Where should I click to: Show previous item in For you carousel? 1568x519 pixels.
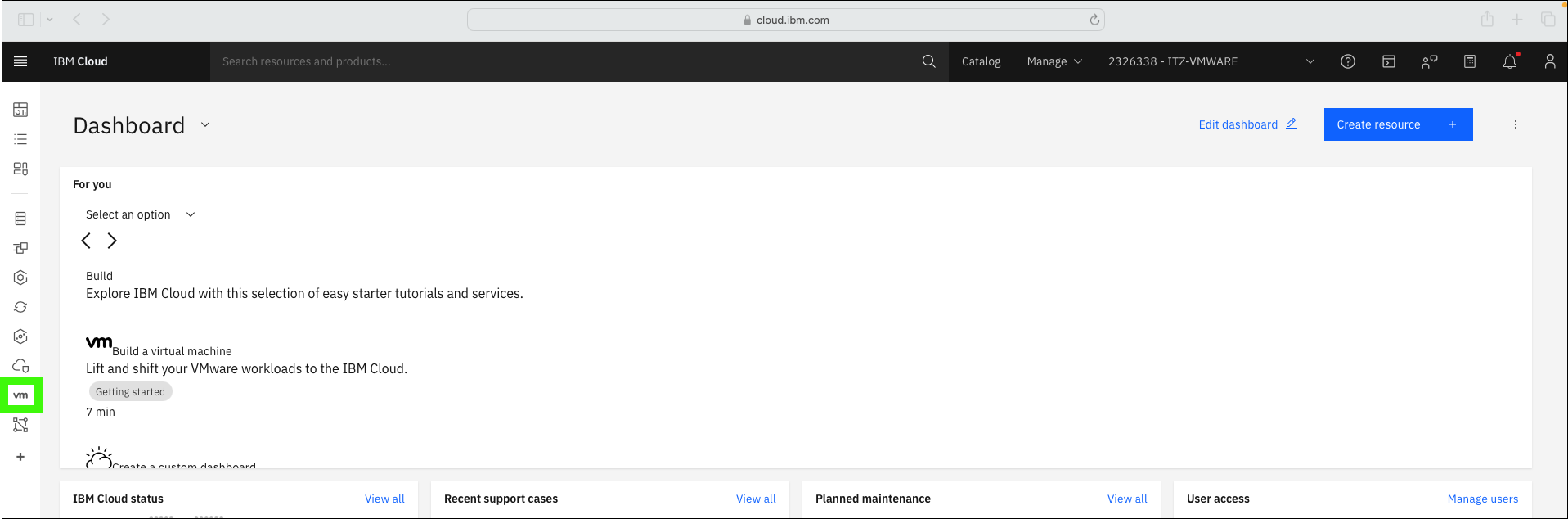(86, 241)
